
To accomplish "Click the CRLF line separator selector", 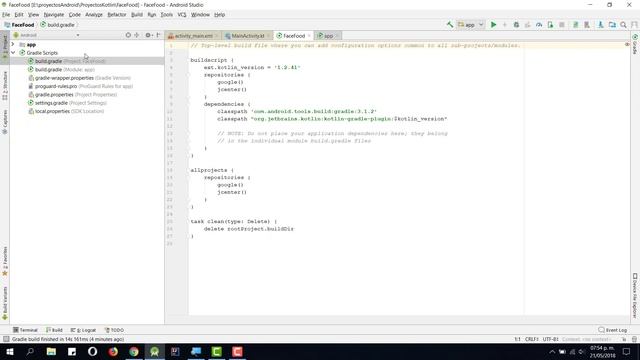I will tap(531, 339).
